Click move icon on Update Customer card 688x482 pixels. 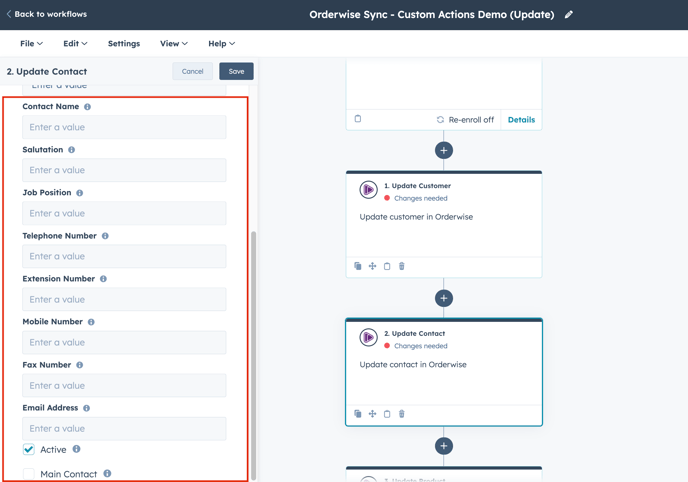[372, 266]
